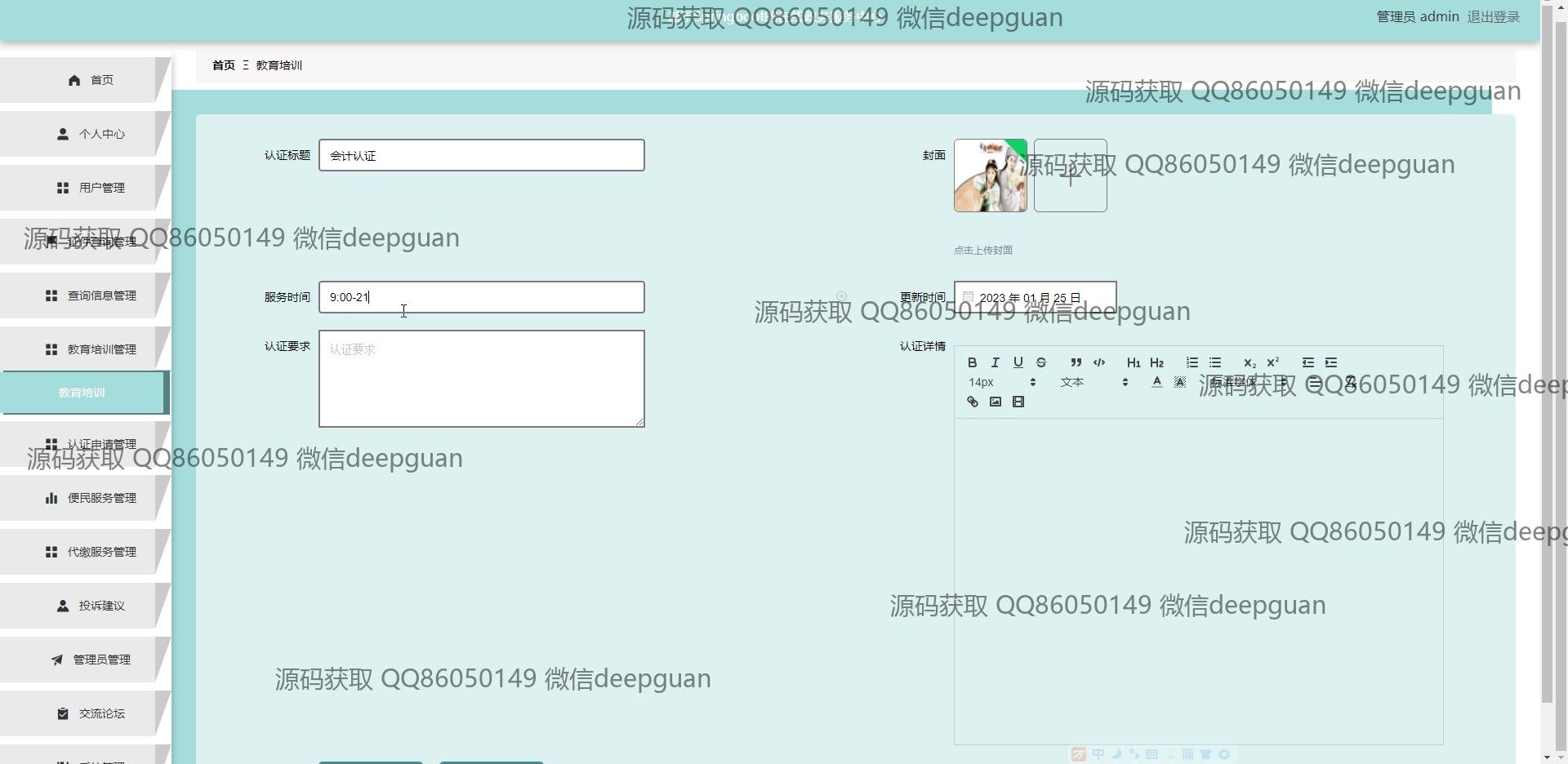Insert a blockquote in the editor

click(x=1076, y=362)
